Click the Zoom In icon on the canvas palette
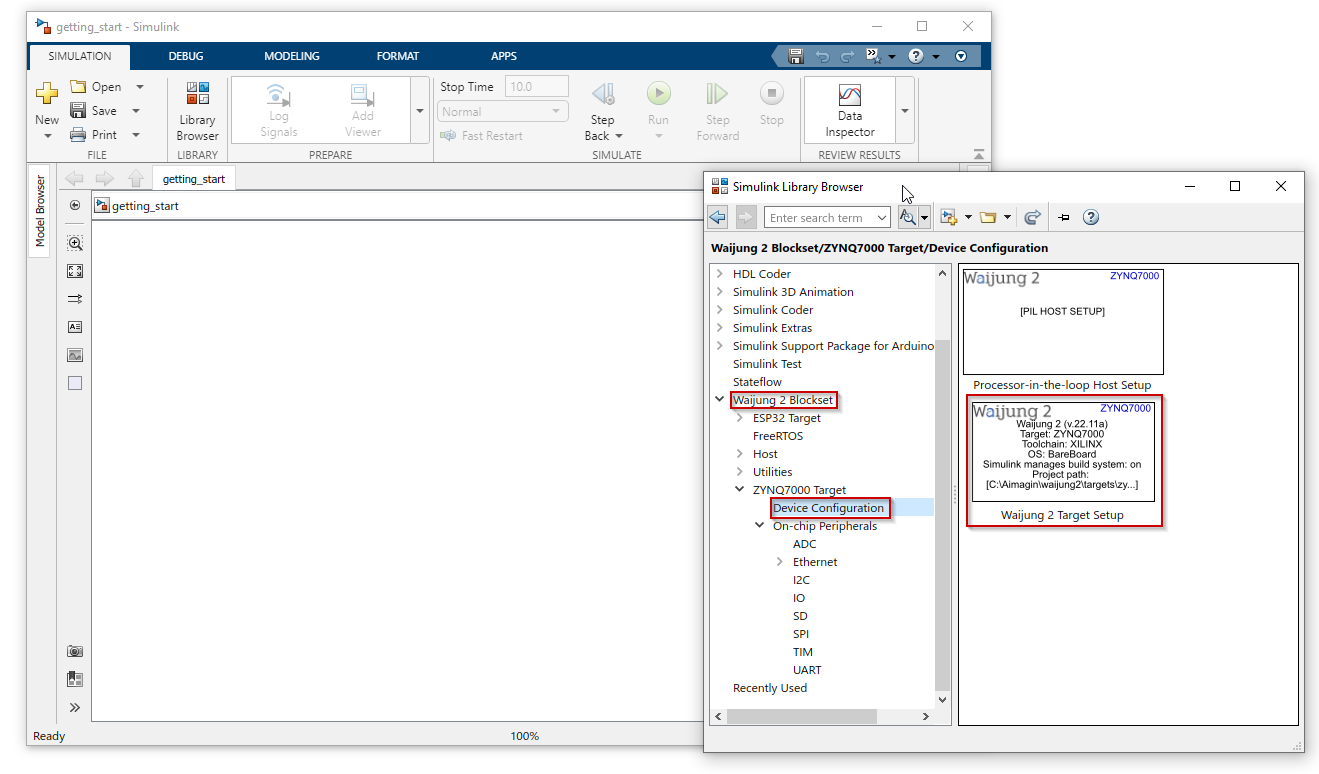 75,243
